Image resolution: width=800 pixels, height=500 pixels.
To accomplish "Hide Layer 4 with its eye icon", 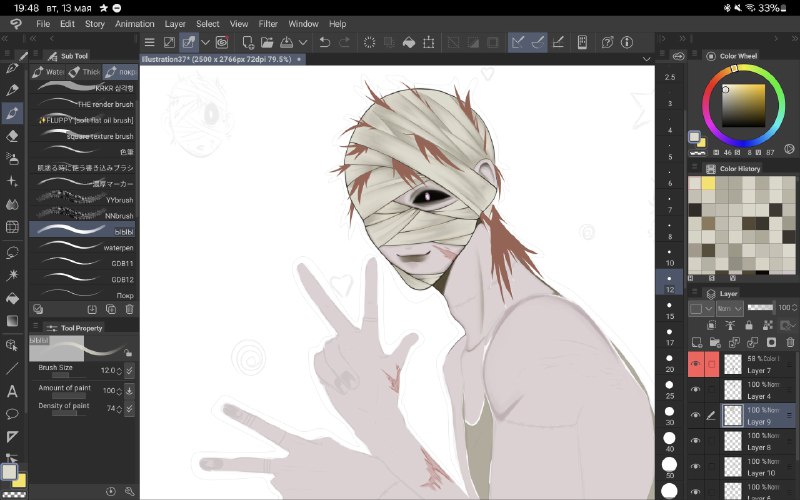I will point(695,390).
